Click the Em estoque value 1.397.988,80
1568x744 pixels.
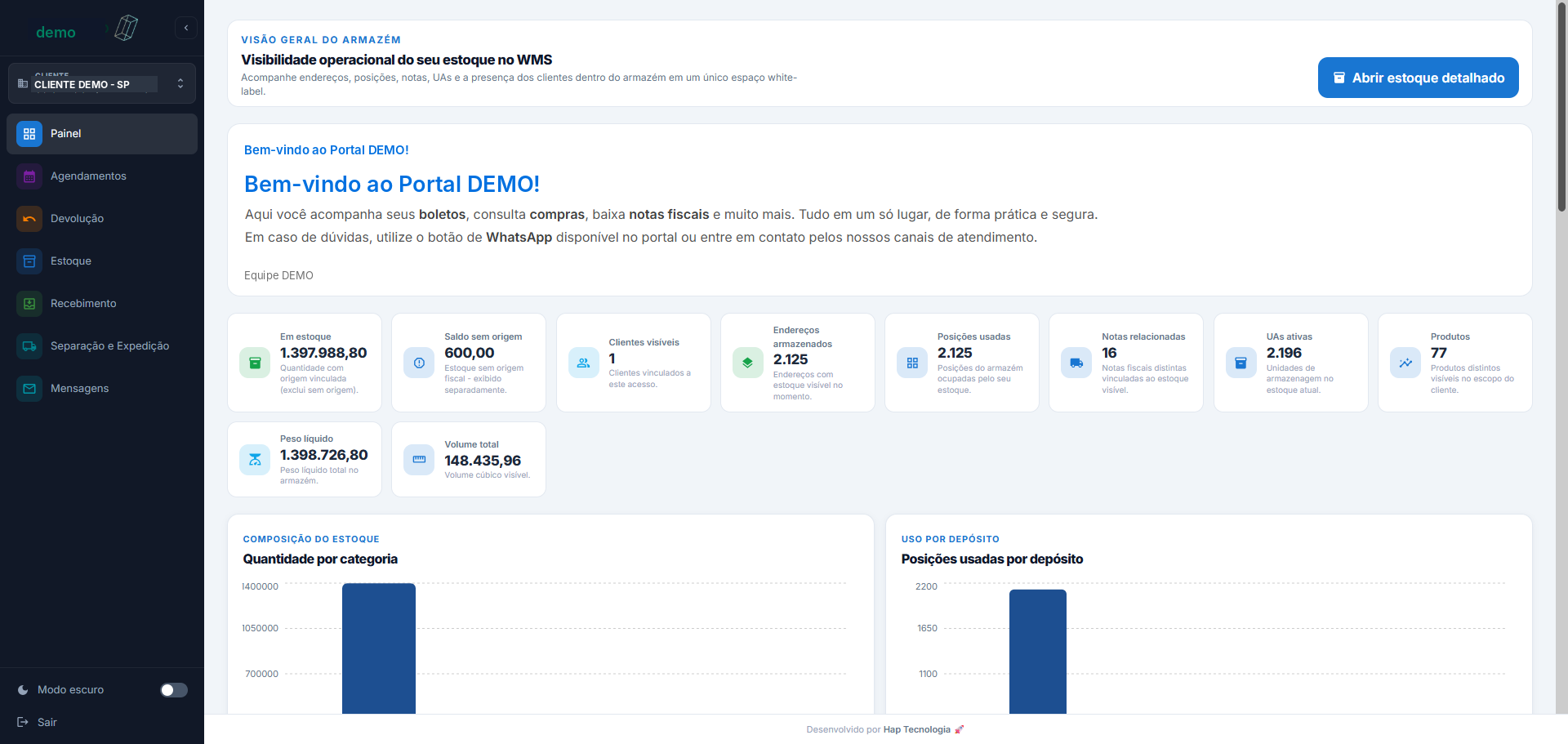[323, 353]
